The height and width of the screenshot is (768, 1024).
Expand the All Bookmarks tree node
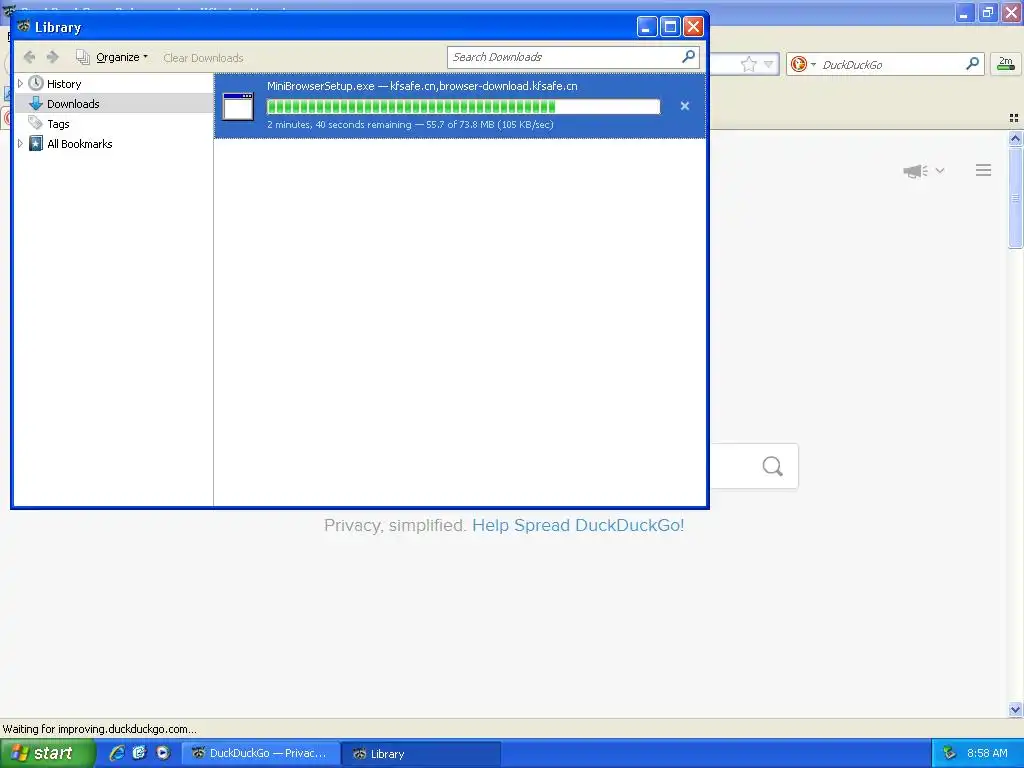click(x=20, y=144)
